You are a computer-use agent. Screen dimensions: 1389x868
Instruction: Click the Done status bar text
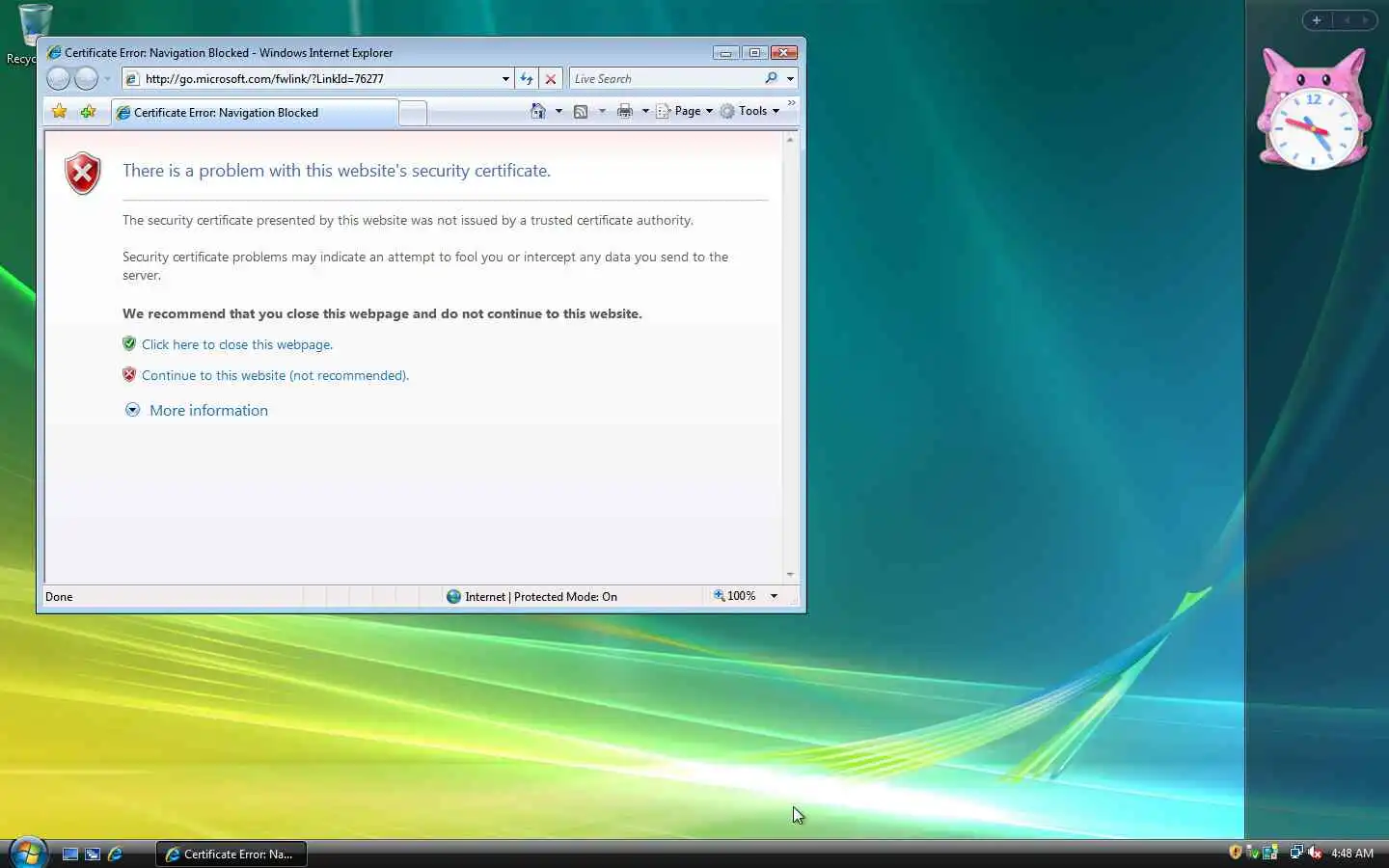coord(59,597)
